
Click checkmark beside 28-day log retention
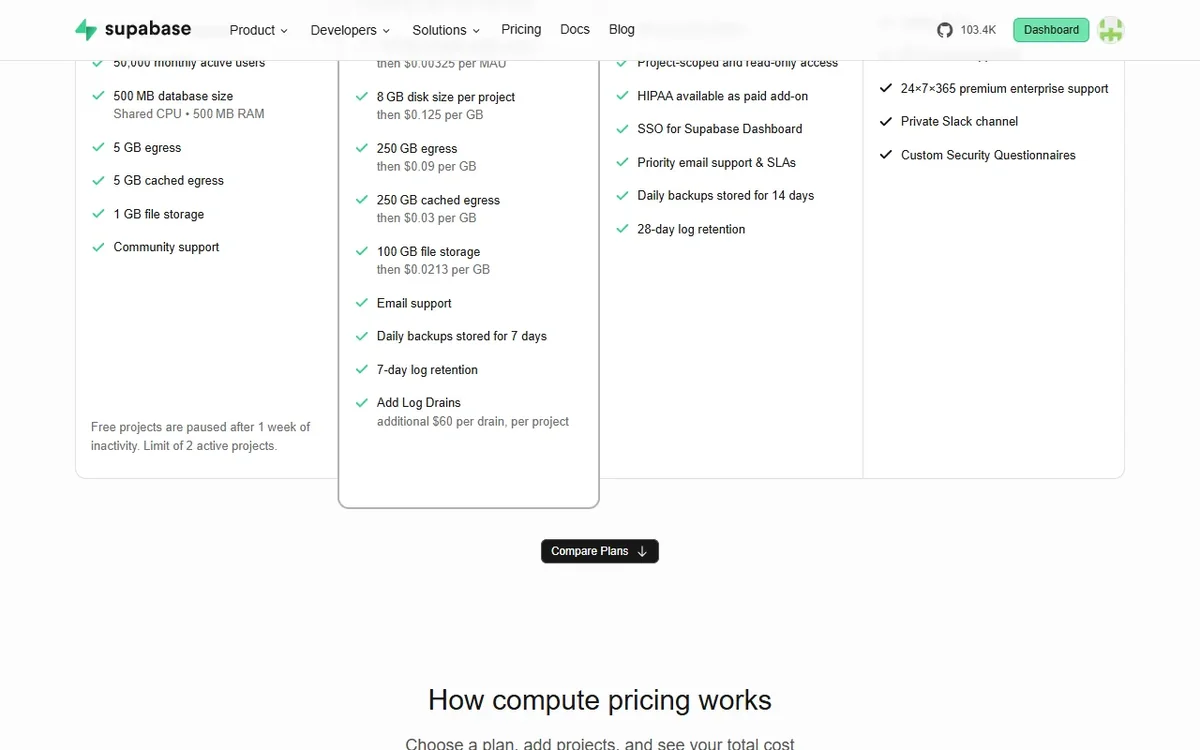[622, 229]
